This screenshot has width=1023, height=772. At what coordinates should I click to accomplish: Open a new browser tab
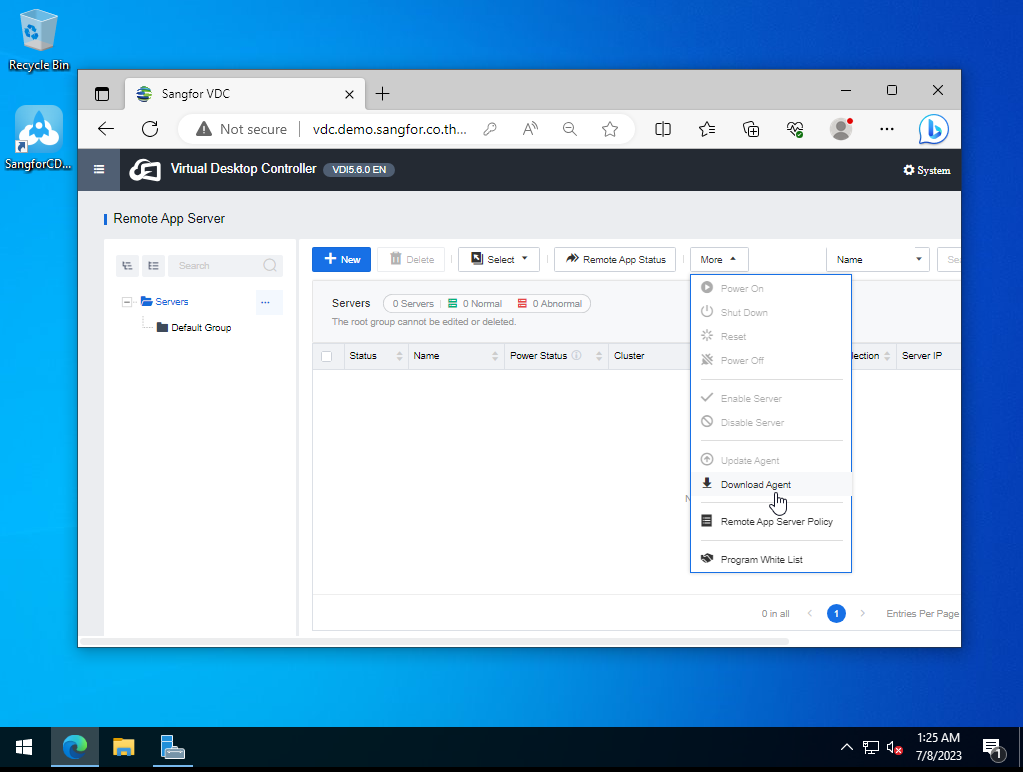tap(382, 94)
